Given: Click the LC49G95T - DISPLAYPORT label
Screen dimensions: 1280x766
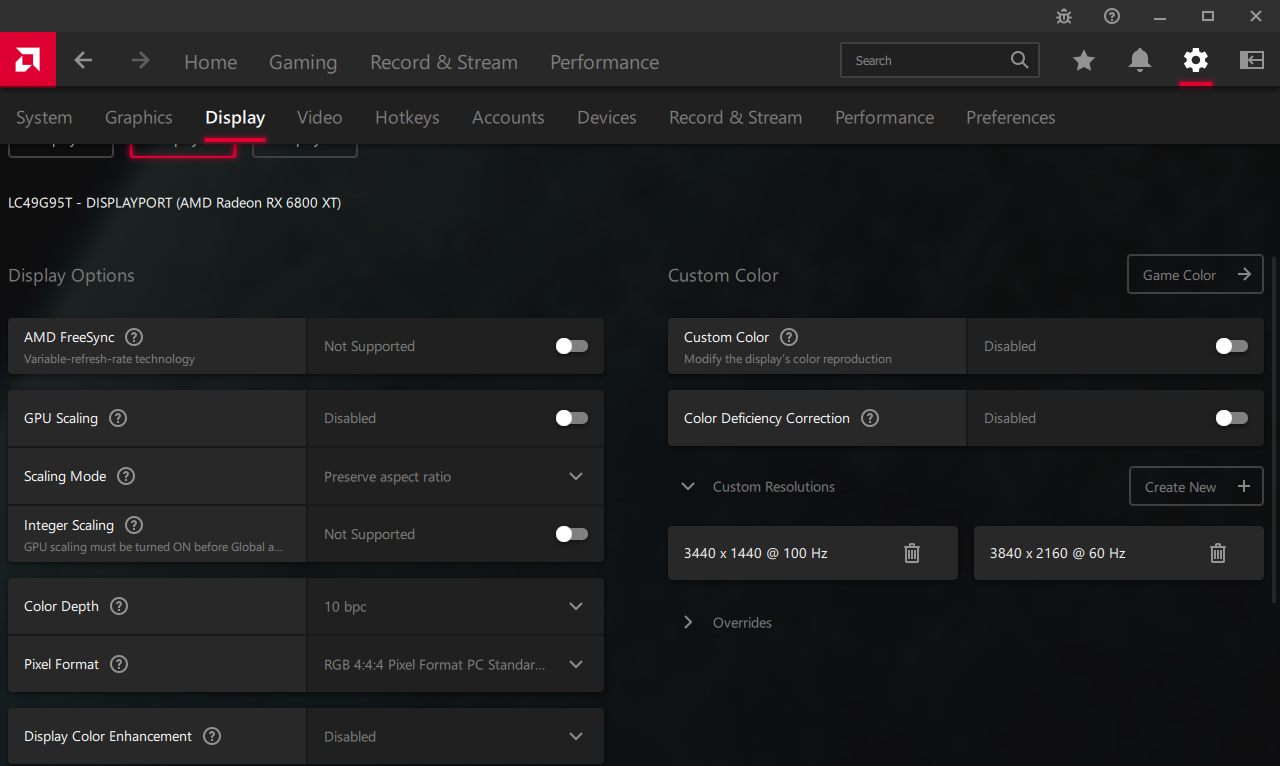Looking at the screenshot, I should pyautogui.click(x=175, y=203).
